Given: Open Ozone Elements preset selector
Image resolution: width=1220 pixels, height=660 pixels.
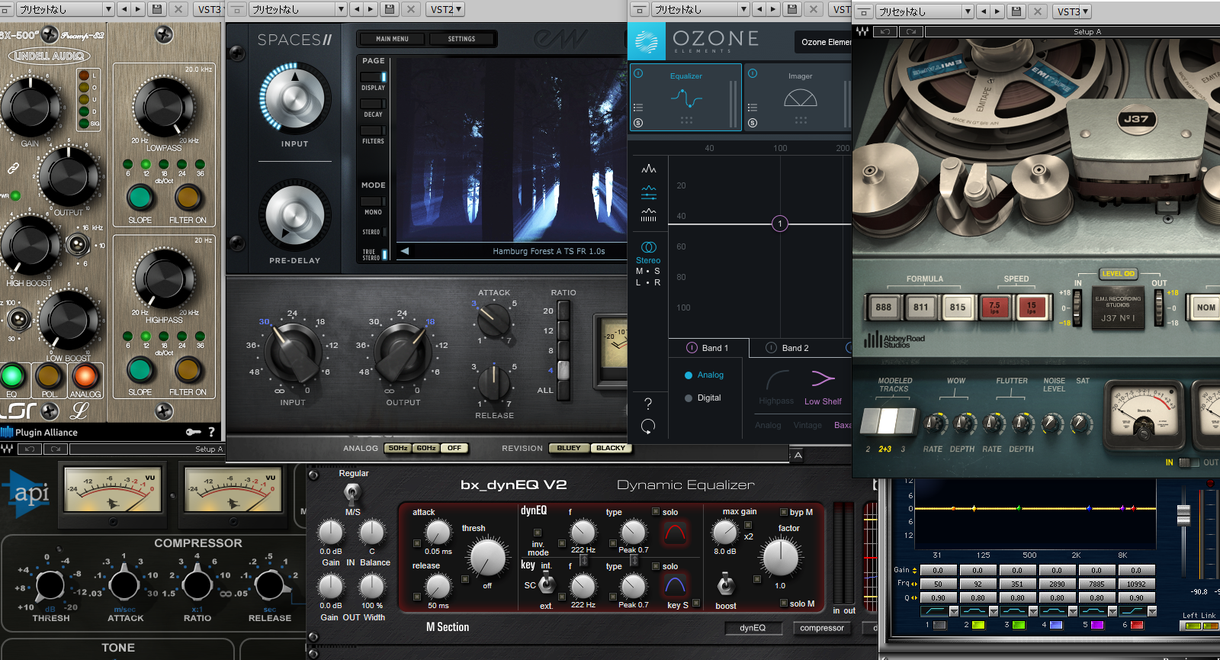Looking at the screenshot, I should click(822, 42).
